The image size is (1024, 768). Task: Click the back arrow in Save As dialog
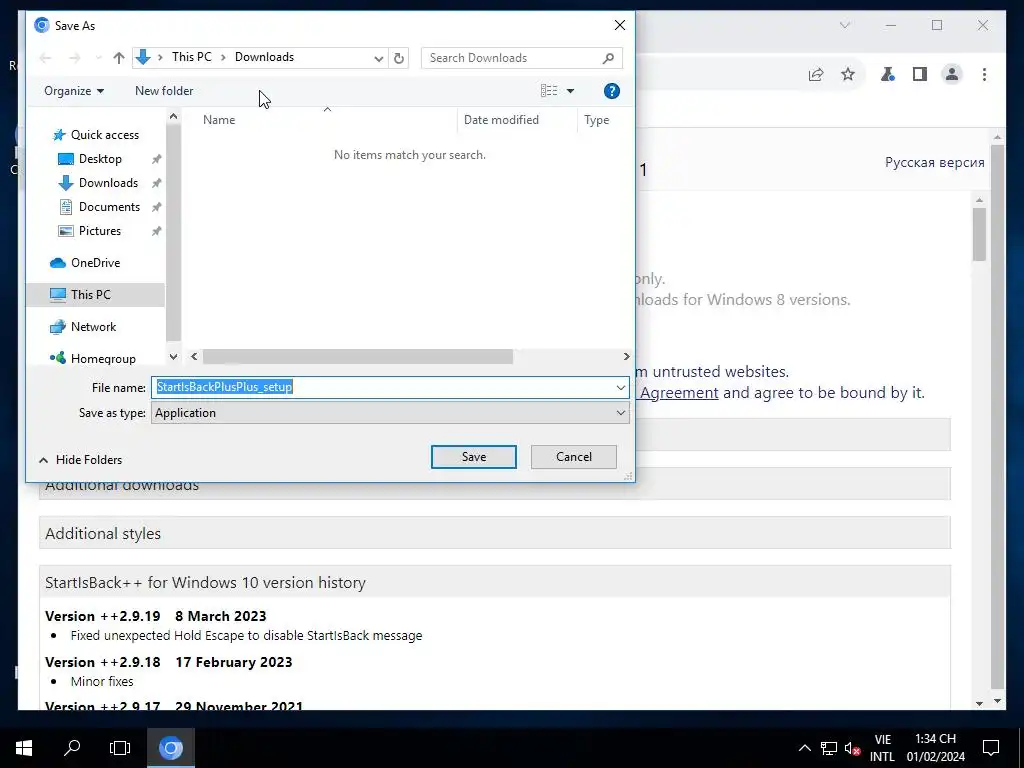[45, 57]
